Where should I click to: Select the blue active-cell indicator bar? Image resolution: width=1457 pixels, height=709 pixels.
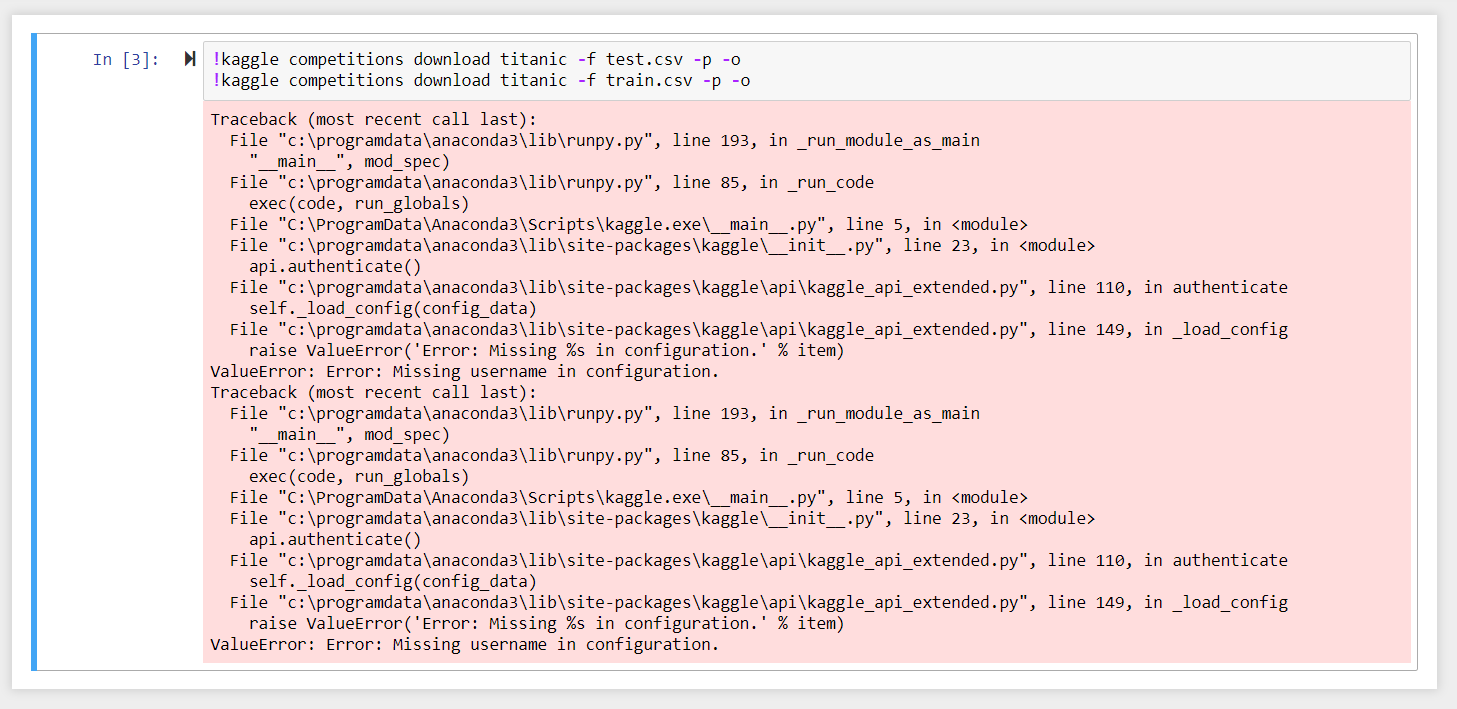35,350
